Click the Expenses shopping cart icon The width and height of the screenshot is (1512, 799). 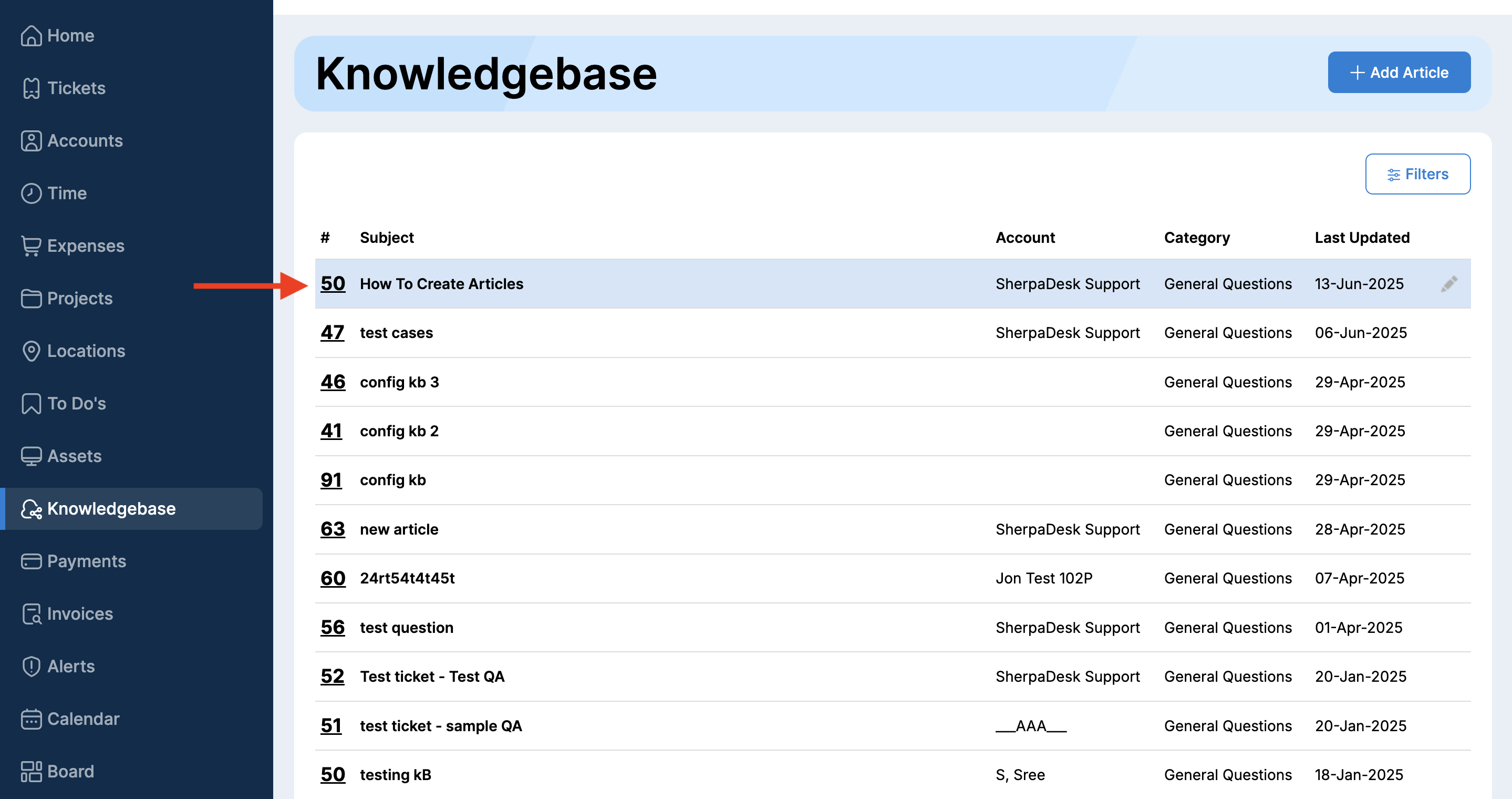pyautogui.click(x=30, y=246)
